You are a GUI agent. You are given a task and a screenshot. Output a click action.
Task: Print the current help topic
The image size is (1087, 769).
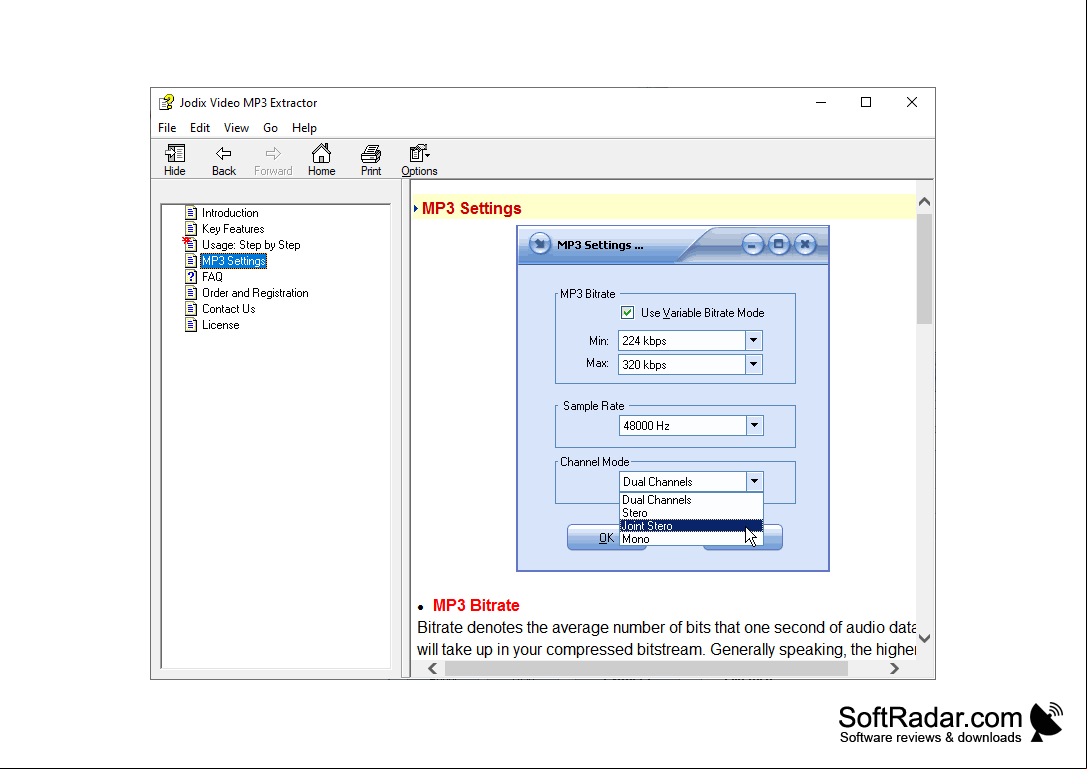coord(371,160)
